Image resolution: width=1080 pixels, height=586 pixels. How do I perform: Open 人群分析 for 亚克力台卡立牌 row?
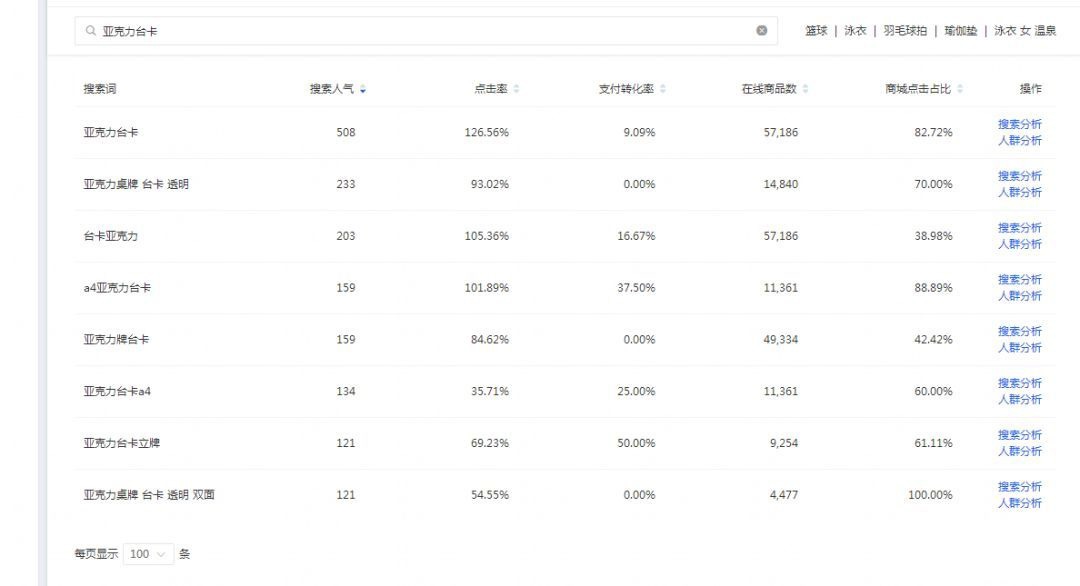pos(1019,451)
